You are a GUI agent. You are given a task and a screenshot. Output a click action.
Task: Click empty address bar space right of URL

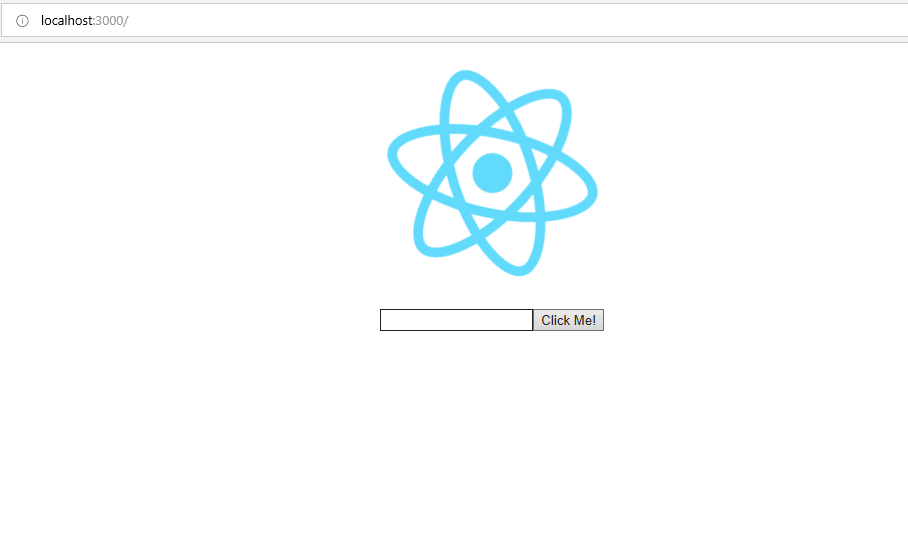tap(521, 21)
